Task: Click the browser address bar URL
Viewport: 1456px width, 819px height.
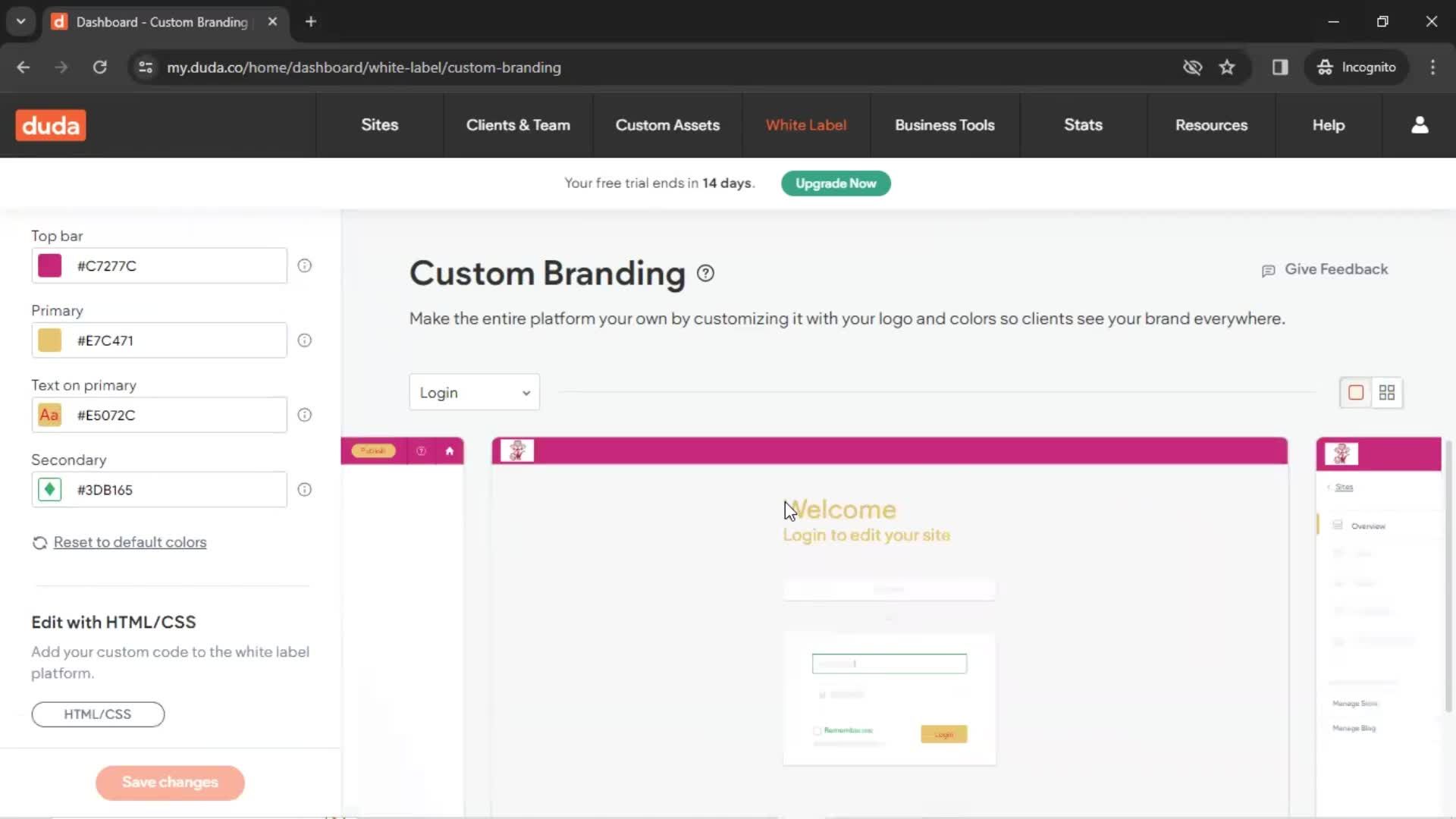Action: tap(364, 67)
